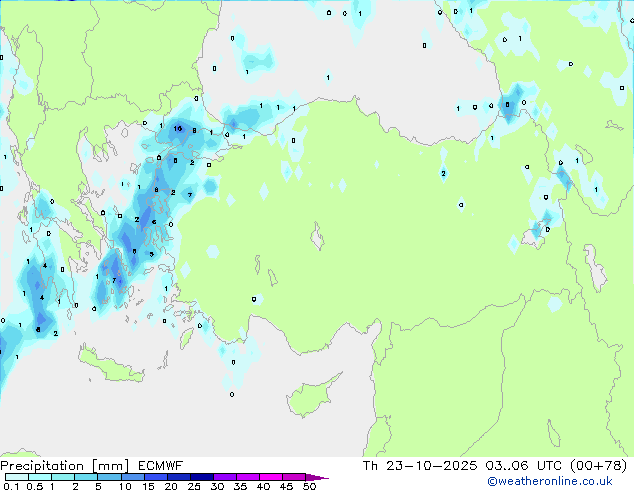The width and height of the screenshot is (634, 490).
Task: Click the '16' precipitation value on the map
Action: coord(178,129)
